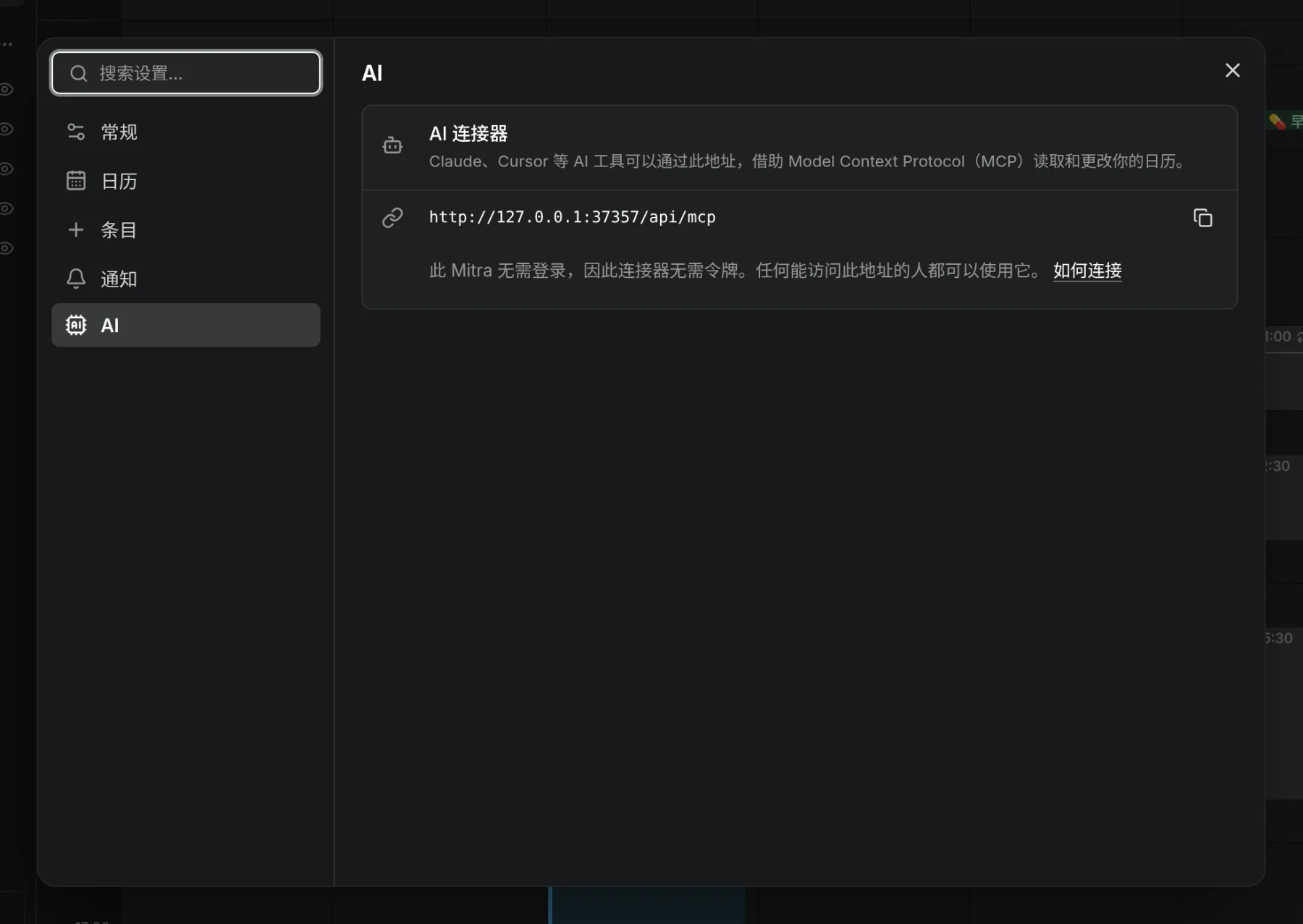Copy the MCP address with the copy icon

[1202, 218]
